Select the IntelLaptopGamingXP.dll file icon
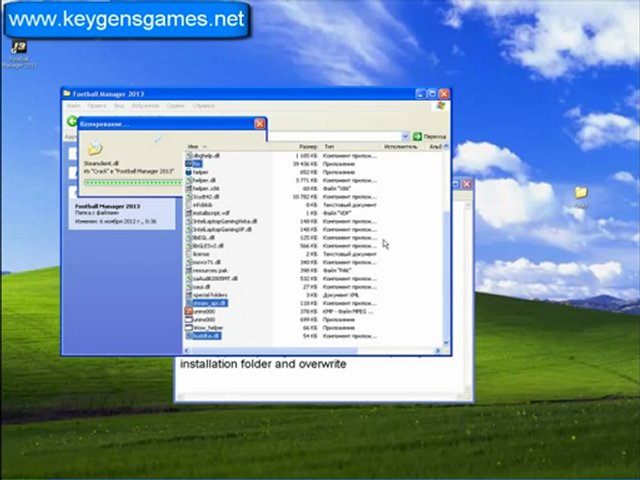640x480 pixels. tap(189, 229)
